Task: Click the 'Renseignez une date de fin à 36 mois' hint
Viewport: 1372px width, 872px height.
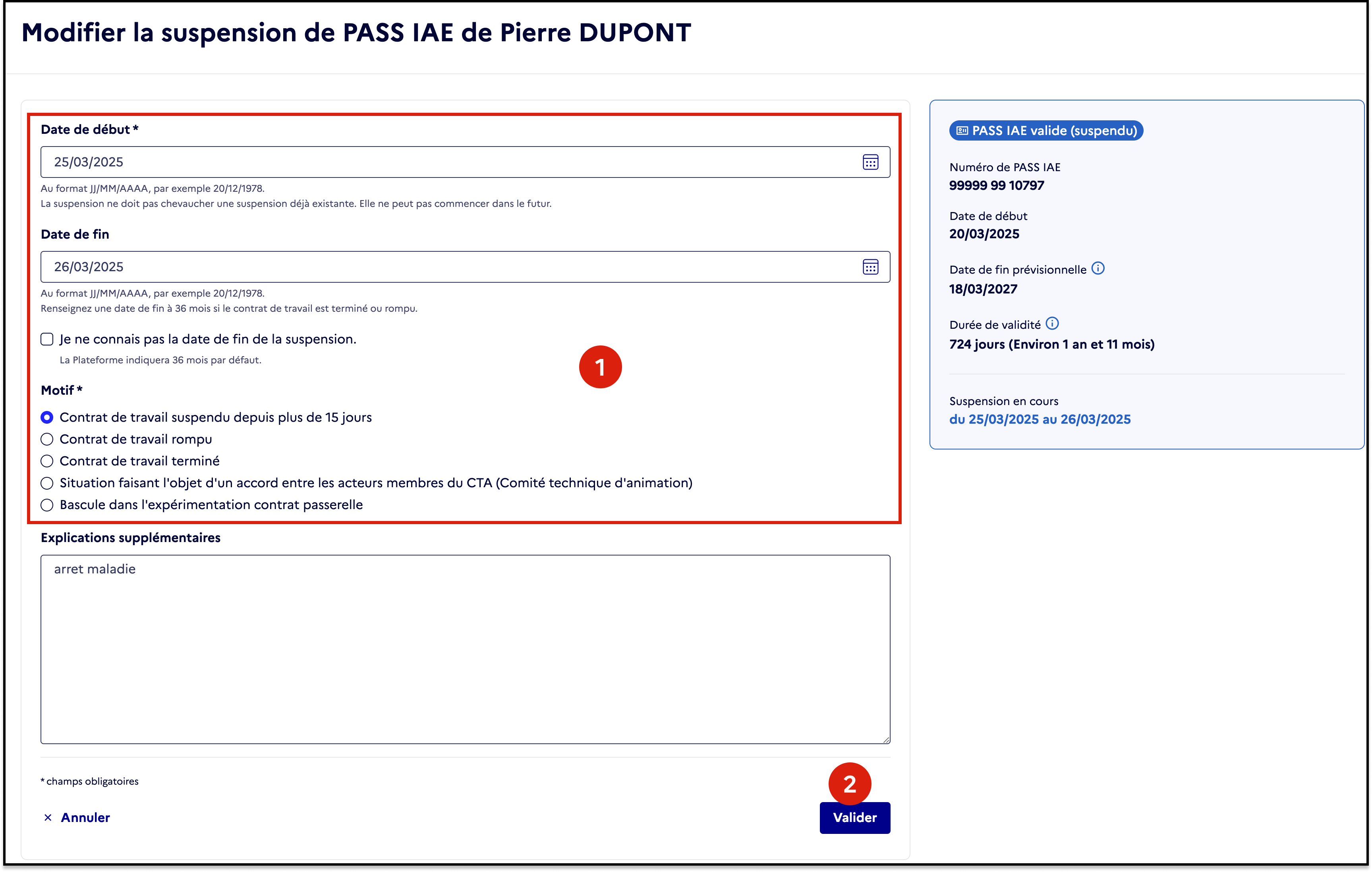Action: coord(228,308)
